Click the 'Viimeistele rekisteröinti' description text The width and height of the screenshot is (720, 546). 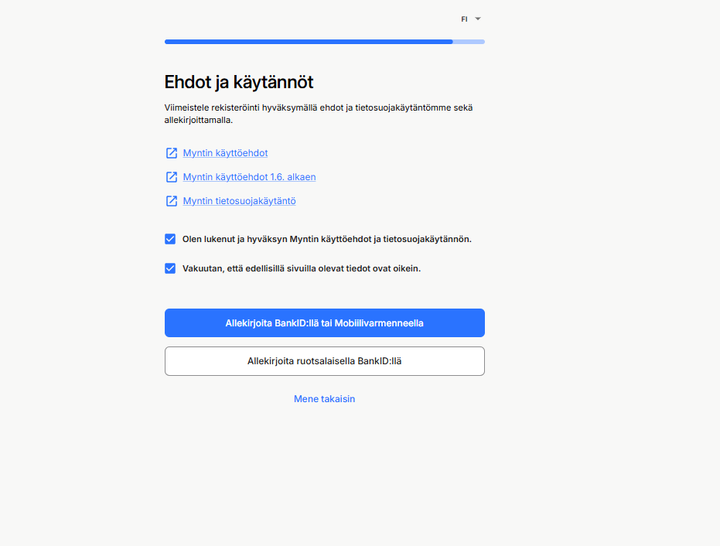[x=319, y=114]
